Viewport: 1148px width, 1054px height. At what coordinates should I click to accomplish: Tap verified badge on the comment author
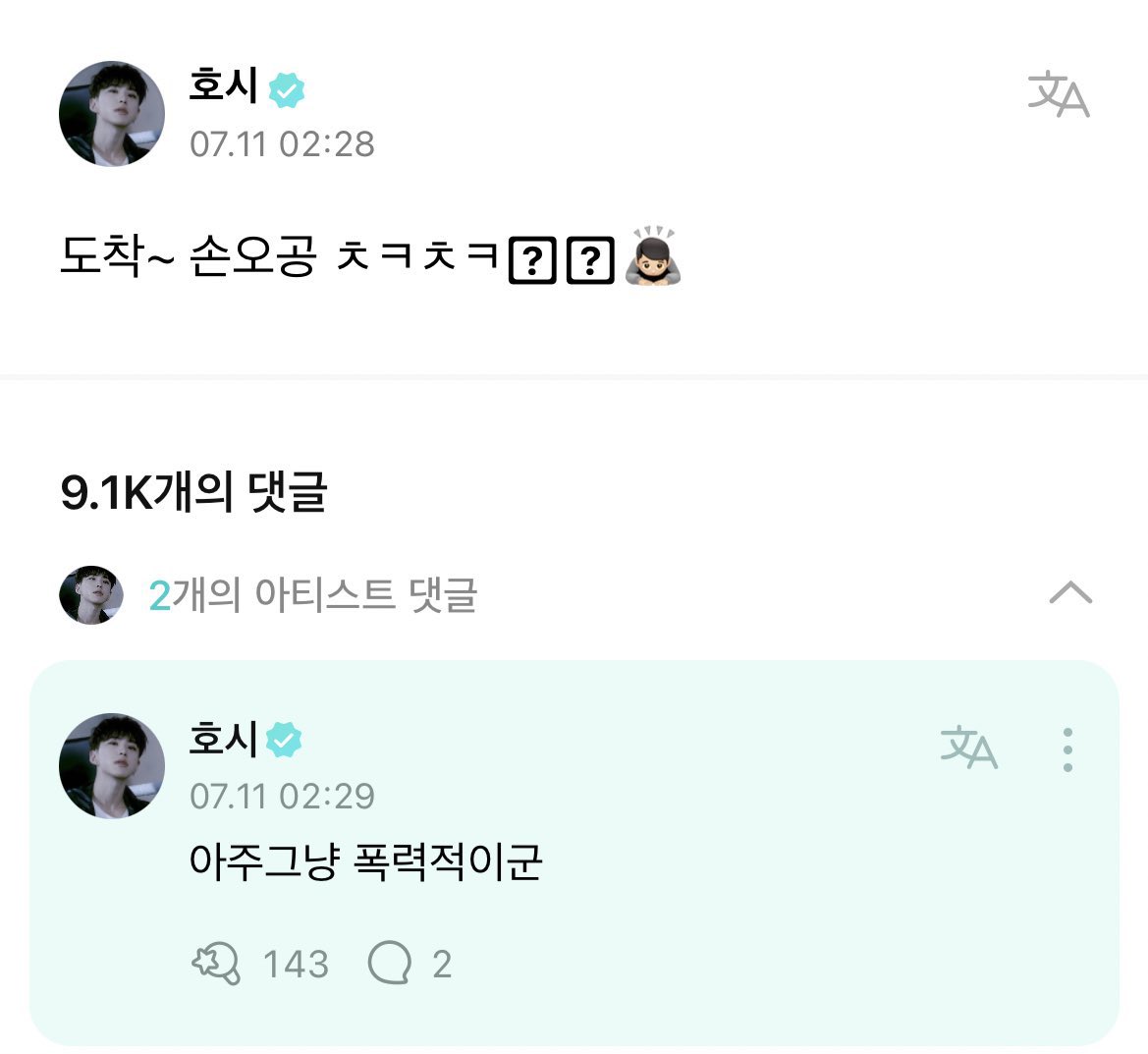[284, 740]
